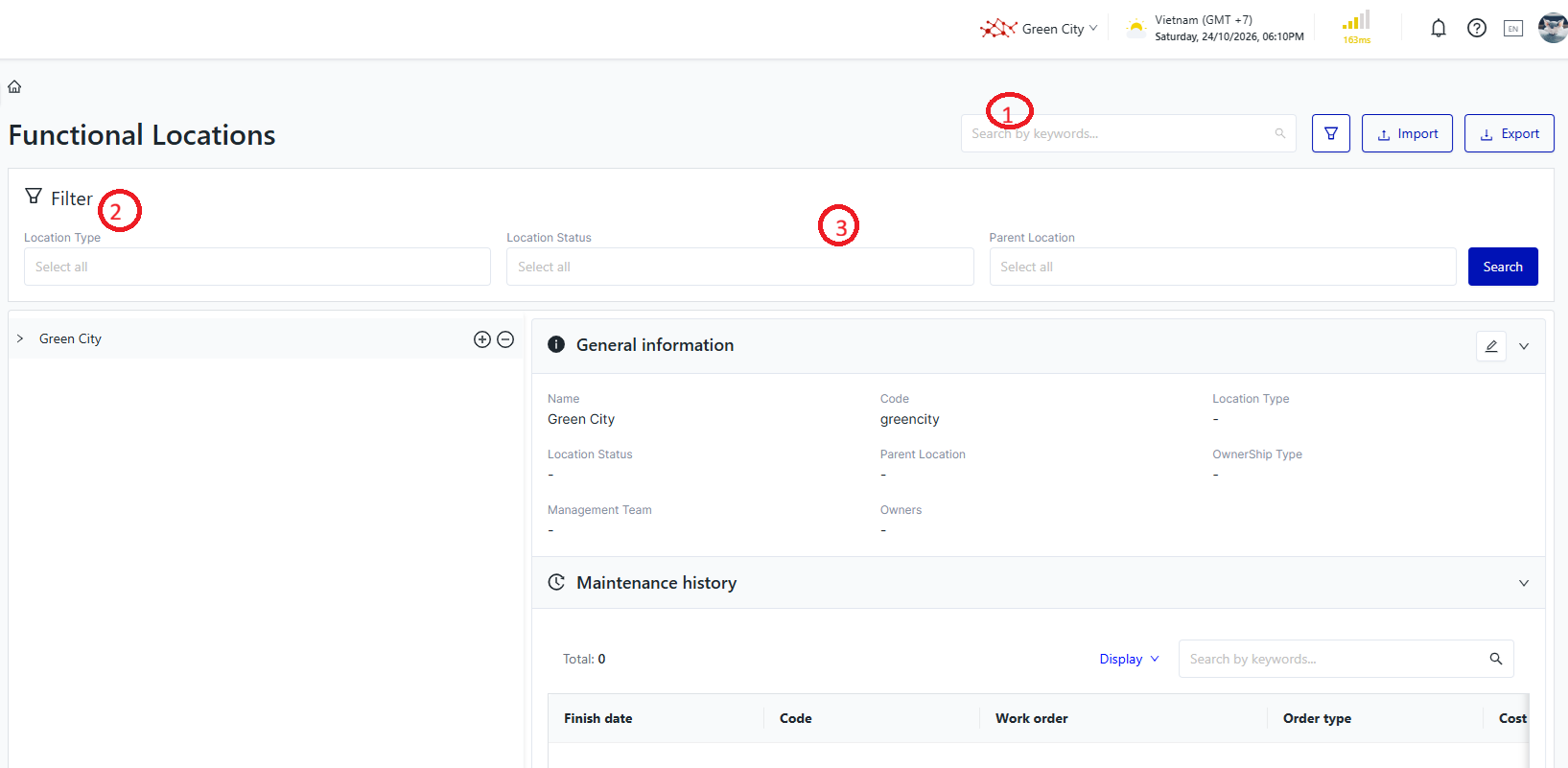The height and width of the screenshot is (768, 1568).
Task: Open the user avatar menu
Action: [1553, 28]
